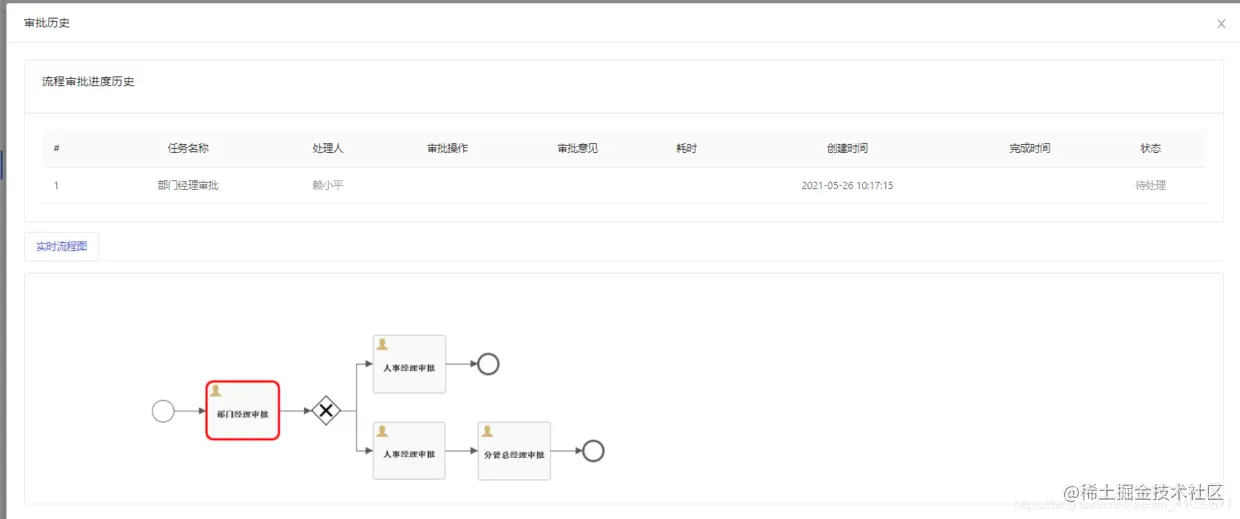Click the 待处理 status cell
Image resolution: width=1240 pixels, height=519 pixels.
(1150, 185)
